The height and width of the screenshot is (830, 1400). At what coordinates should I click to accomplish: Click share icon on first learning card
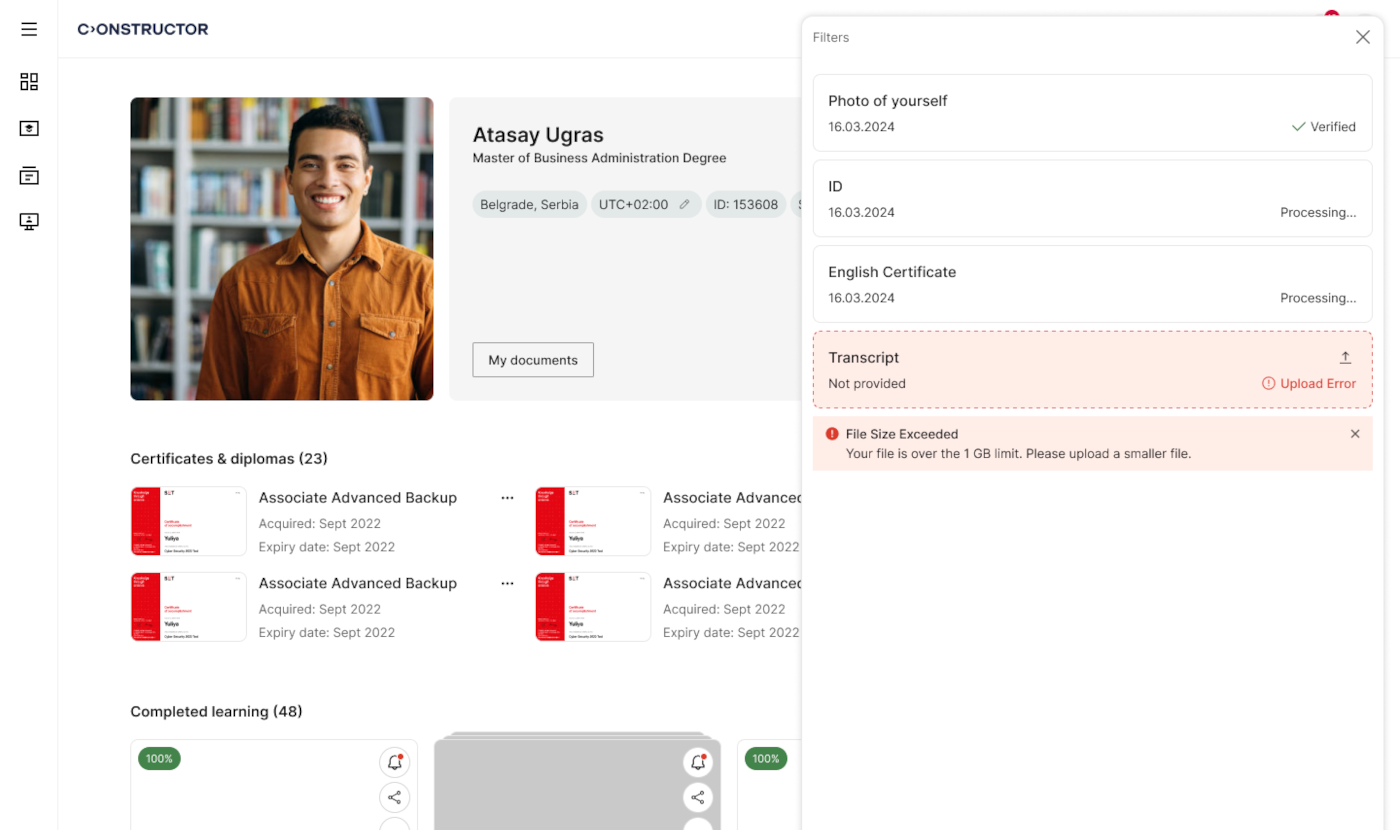(x=395, y=797)
